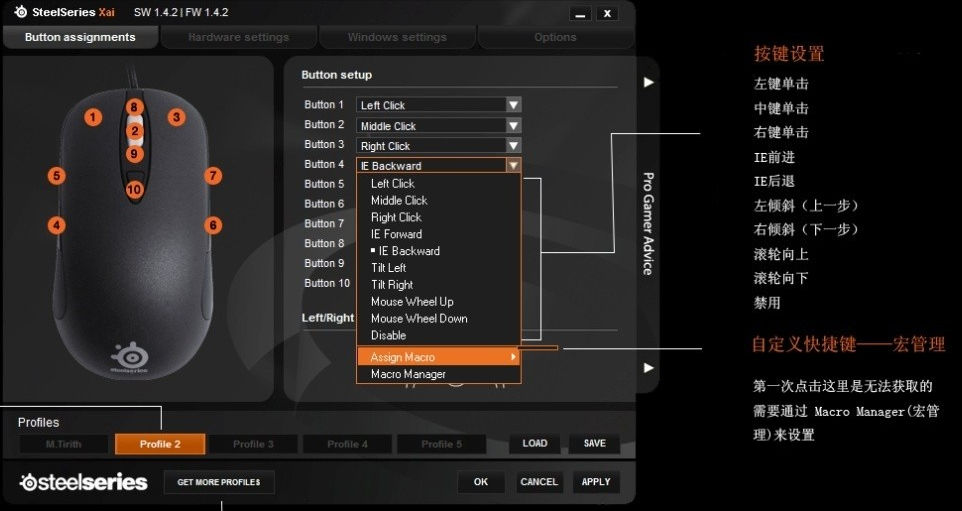The width and height of the screenshot is (962, 511).
Task: Click the LOAD profile button
Action: (x=534, y=444)
